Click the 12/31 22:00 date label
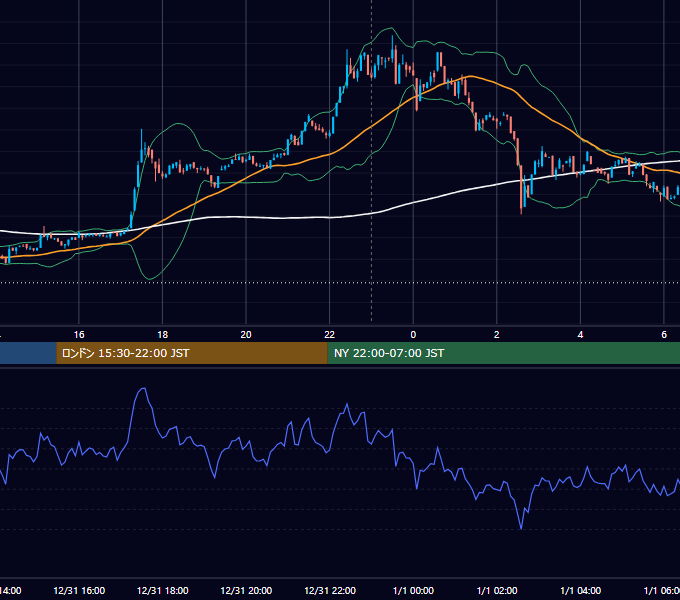The width and height of the screenshot is (680, 600). tap(330, 591)
